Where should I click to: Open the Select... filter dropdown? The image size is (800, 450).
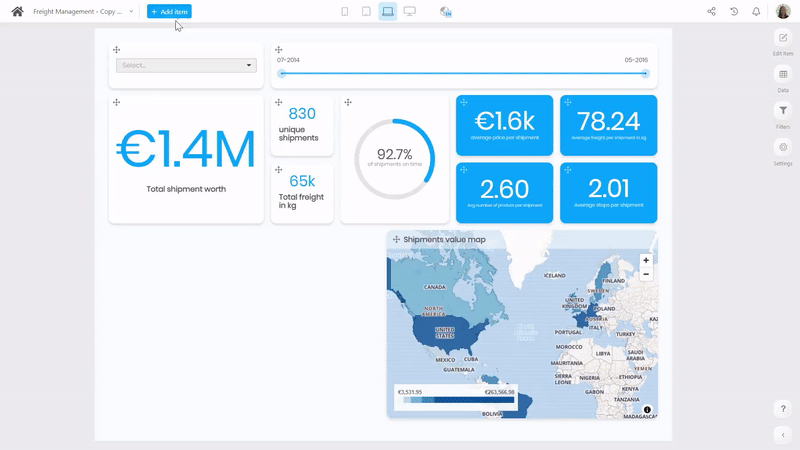pos(186,65)
